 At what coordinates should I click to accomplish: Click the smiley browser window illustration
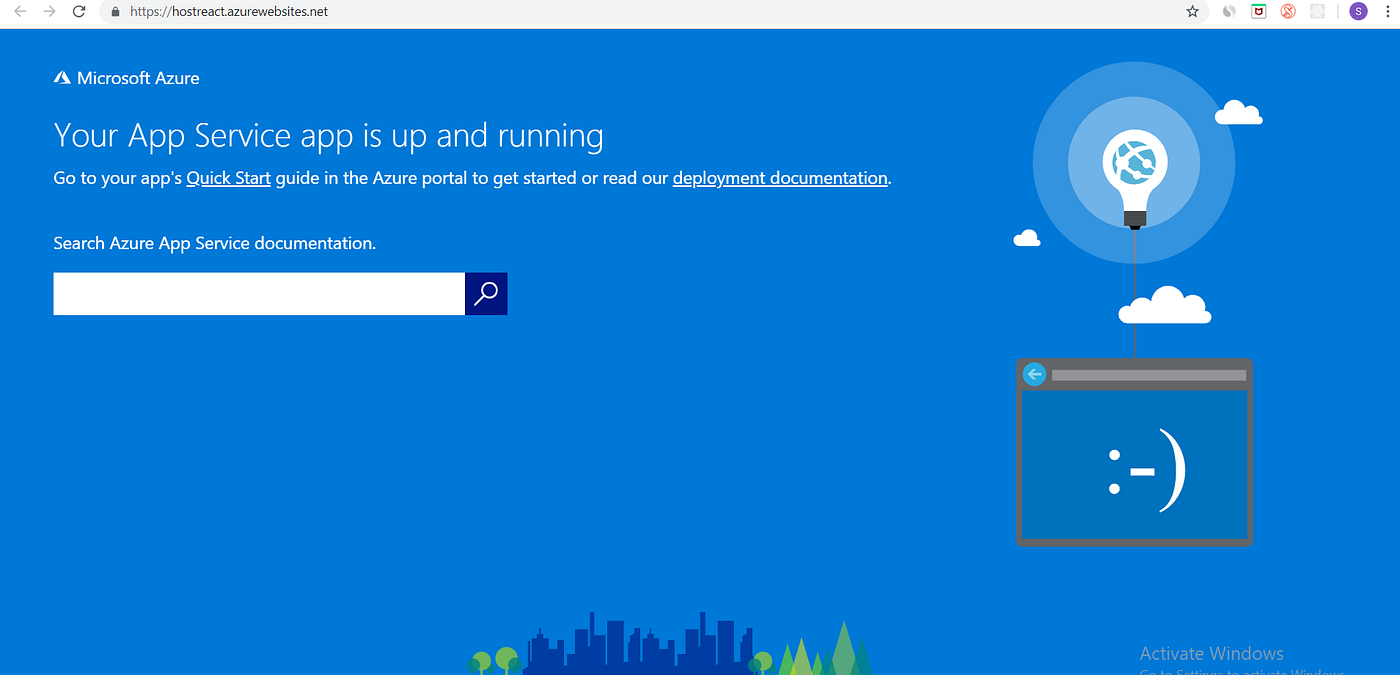tap(1135, 460)
